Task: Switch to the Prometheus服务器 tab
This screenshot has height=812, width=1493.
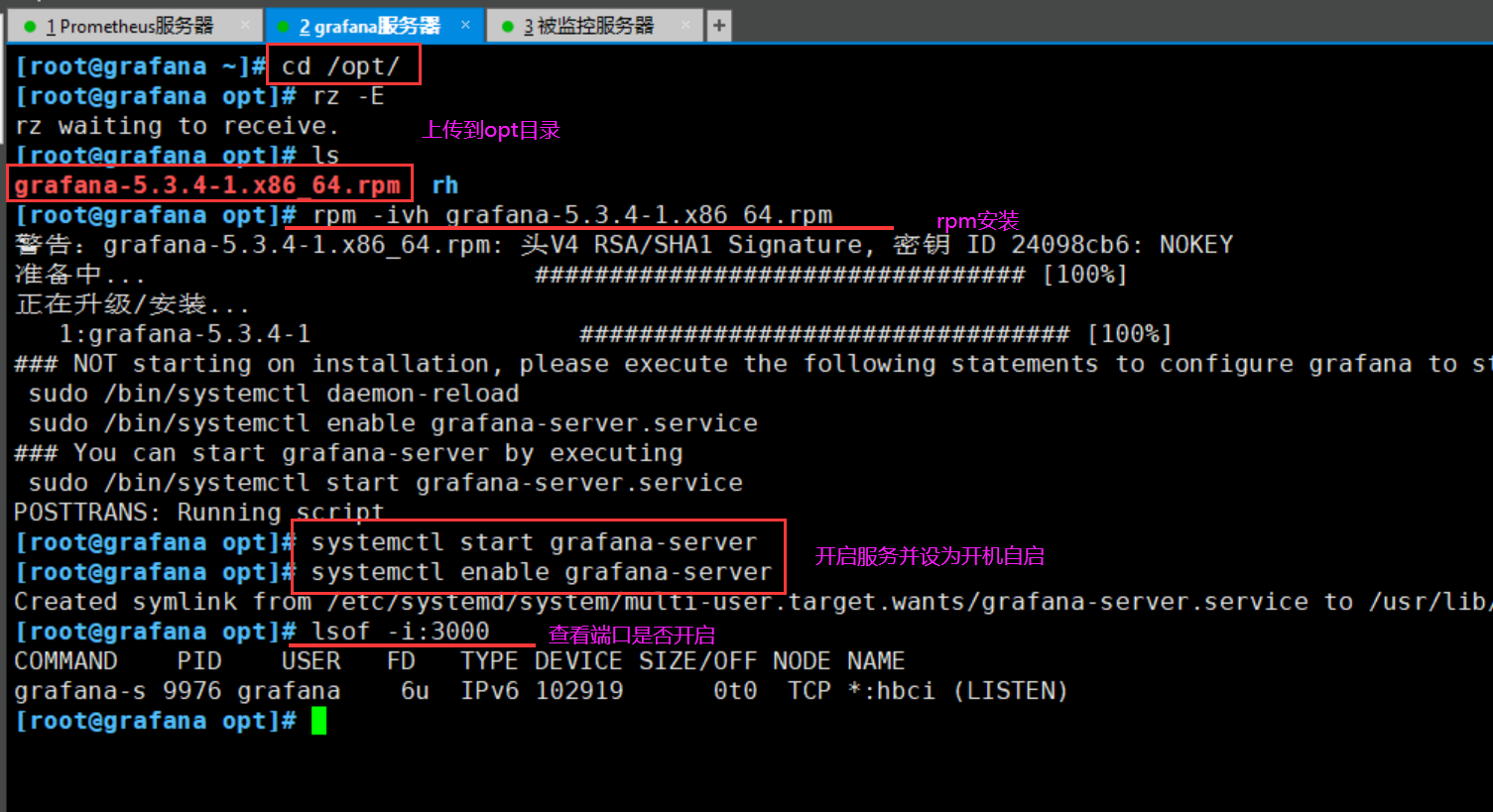Action: tap(129, 26)
